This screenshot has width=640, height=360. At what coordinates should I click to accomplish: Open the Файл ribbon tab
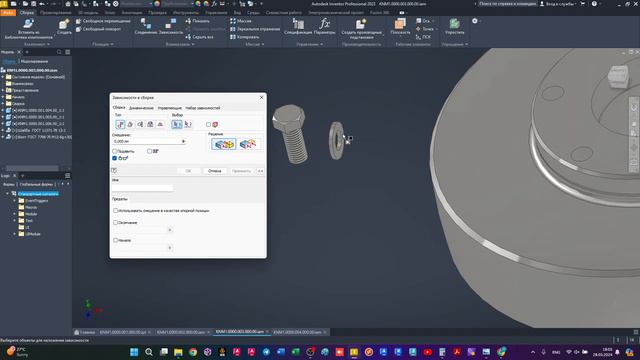click(x=8, y=13)
